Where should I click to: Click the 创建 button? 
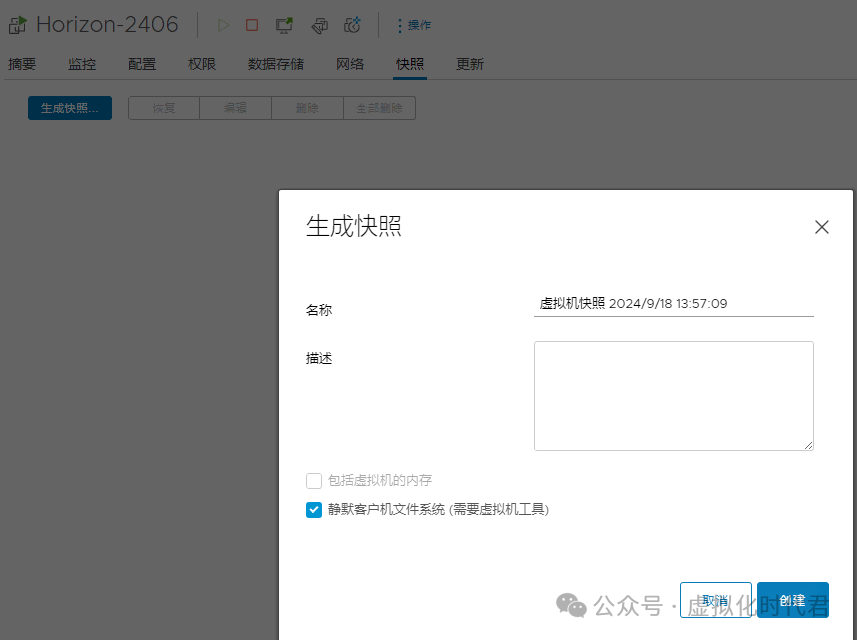click(x=793, y=600)
